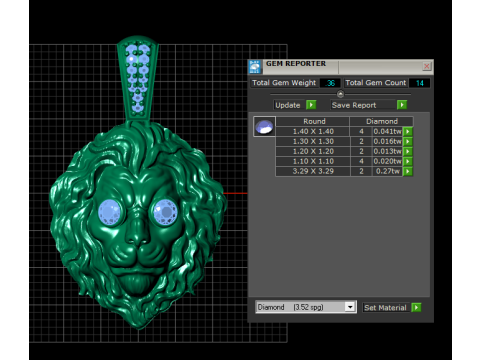This screenshot has height=360, width=480.
Task: Click the Update label button
Action: [288, 105]
